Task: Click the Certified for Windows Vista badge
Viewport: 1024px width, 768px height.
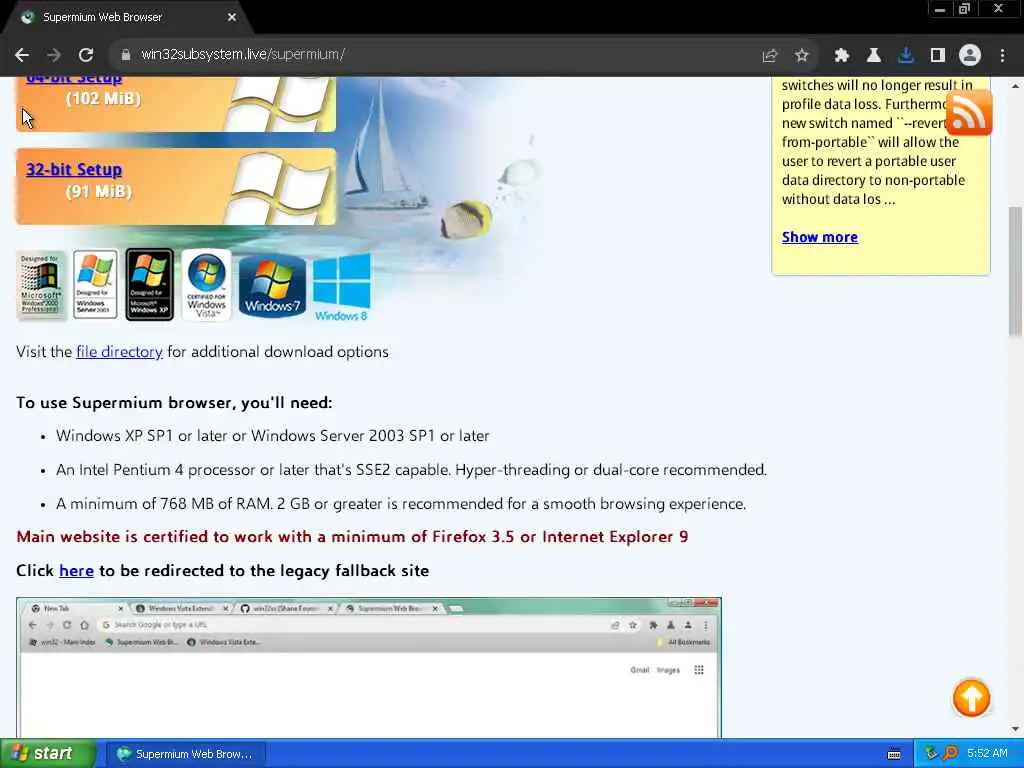Action: [x=206, y=285]
